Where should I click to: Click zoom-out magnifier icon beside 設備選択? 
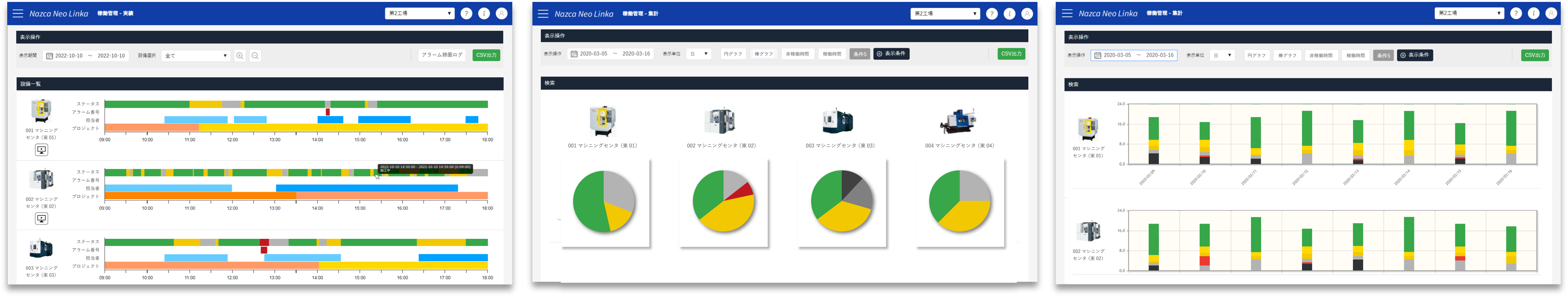255,56
